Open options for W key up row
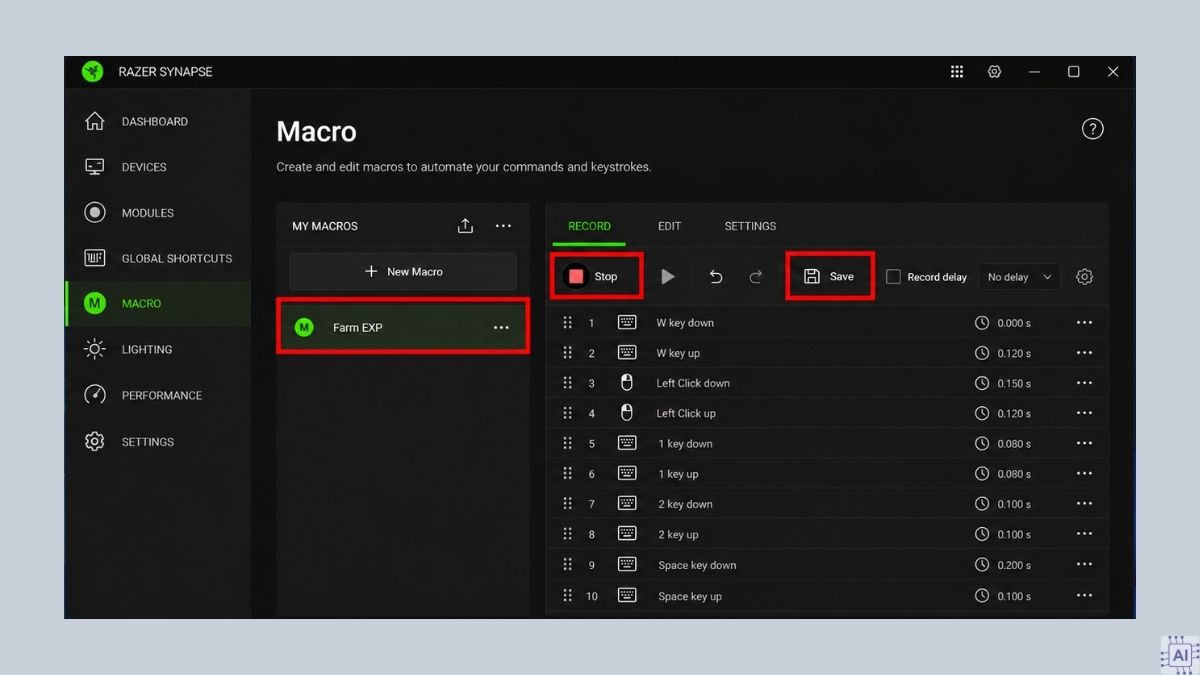Screen dimensions: 1200x675 (x=1085, y=353)
